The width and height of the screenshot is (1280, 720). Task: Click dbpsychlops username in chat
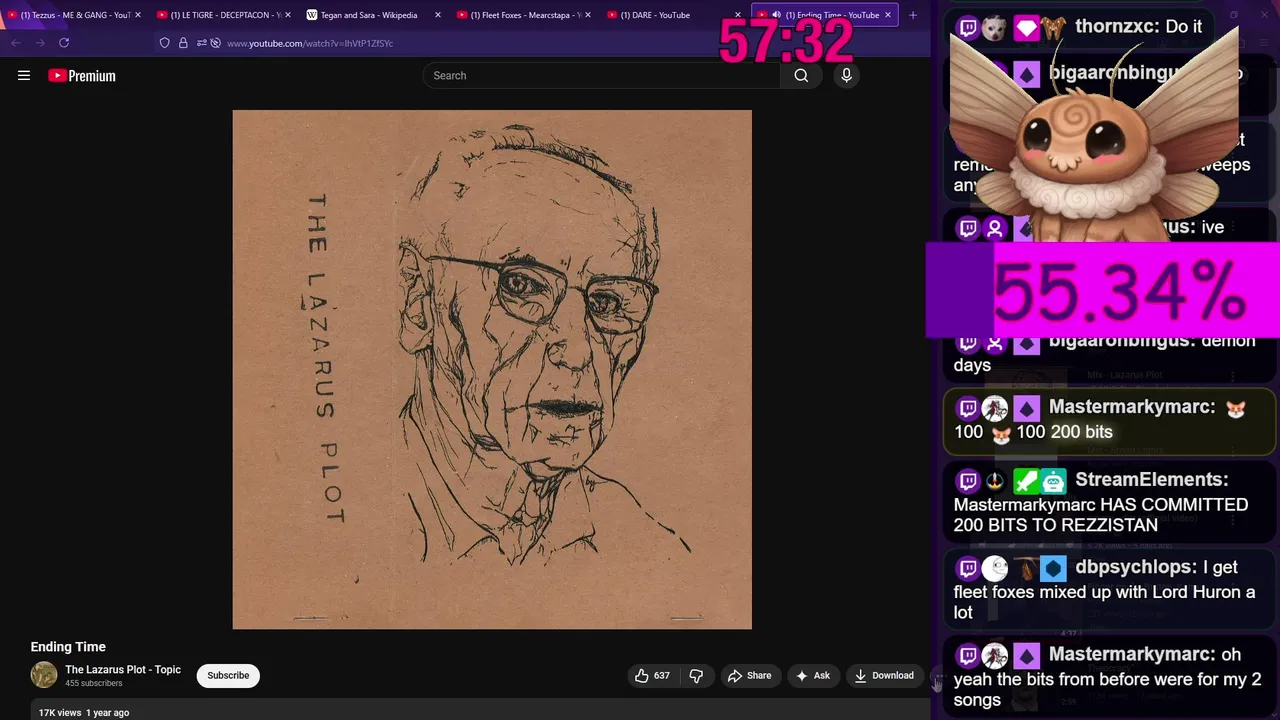click(1135, 567)
